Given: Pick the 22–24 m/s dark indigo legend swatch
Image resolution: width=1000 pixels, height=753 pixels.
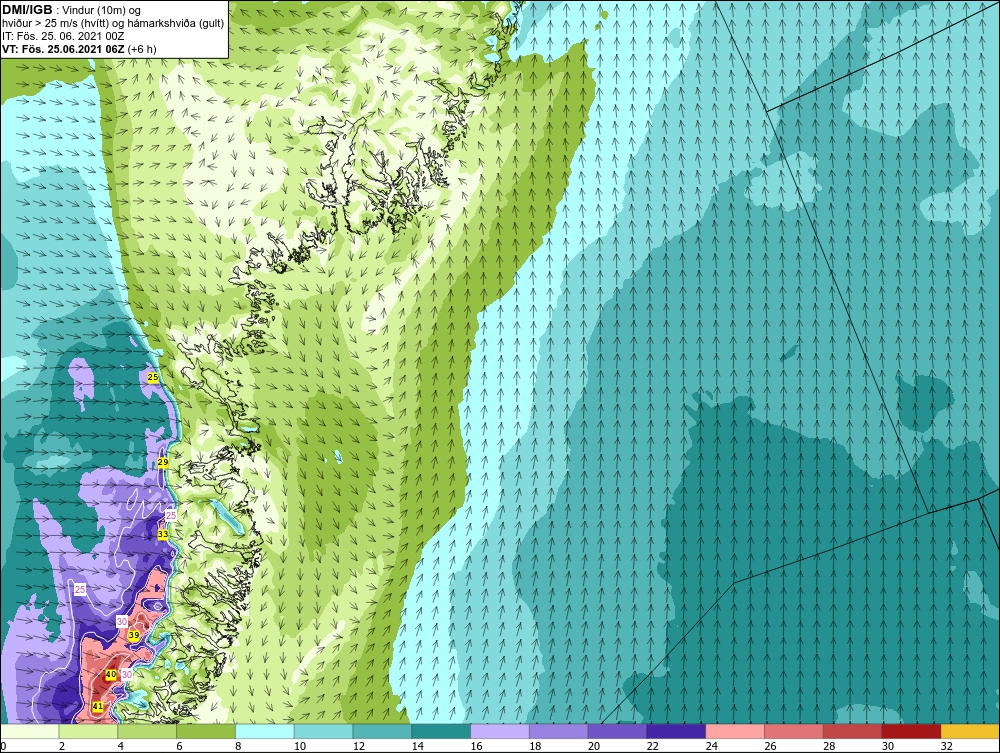Looking at the screenshot, I should click(x=676, y=731).
